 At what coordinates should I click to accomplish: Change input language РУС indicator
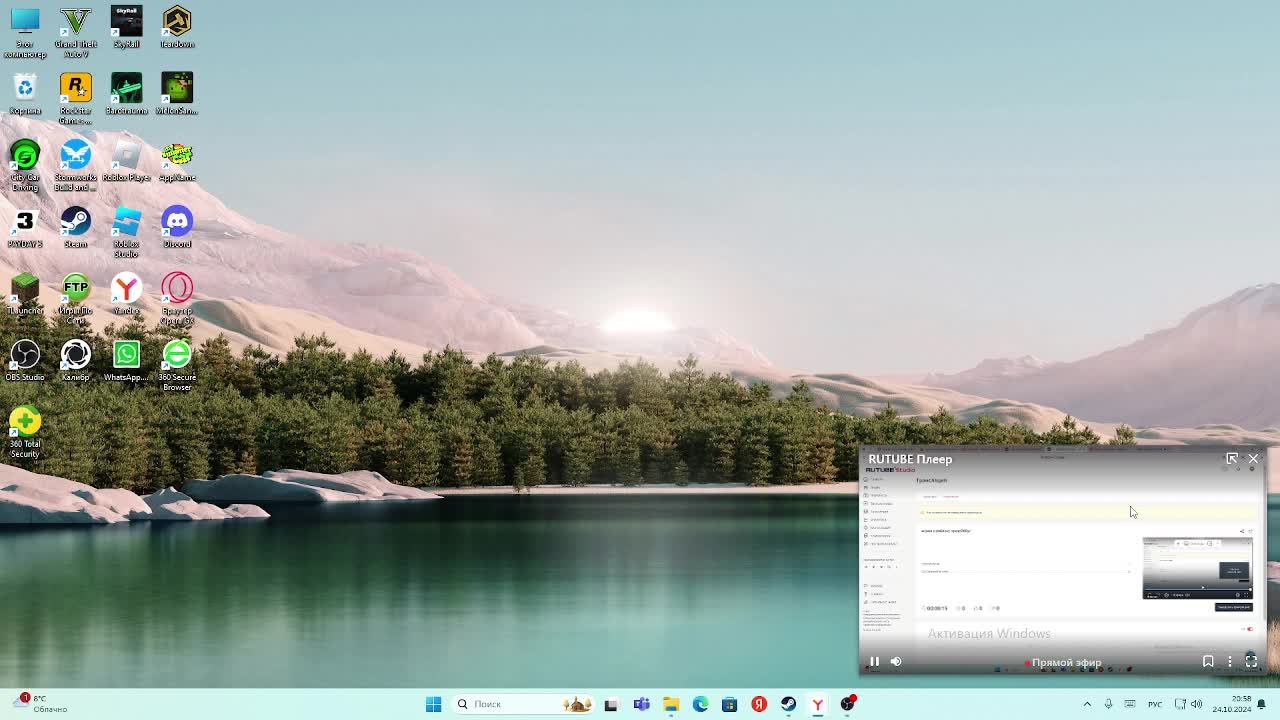(x=1155, y=704)
